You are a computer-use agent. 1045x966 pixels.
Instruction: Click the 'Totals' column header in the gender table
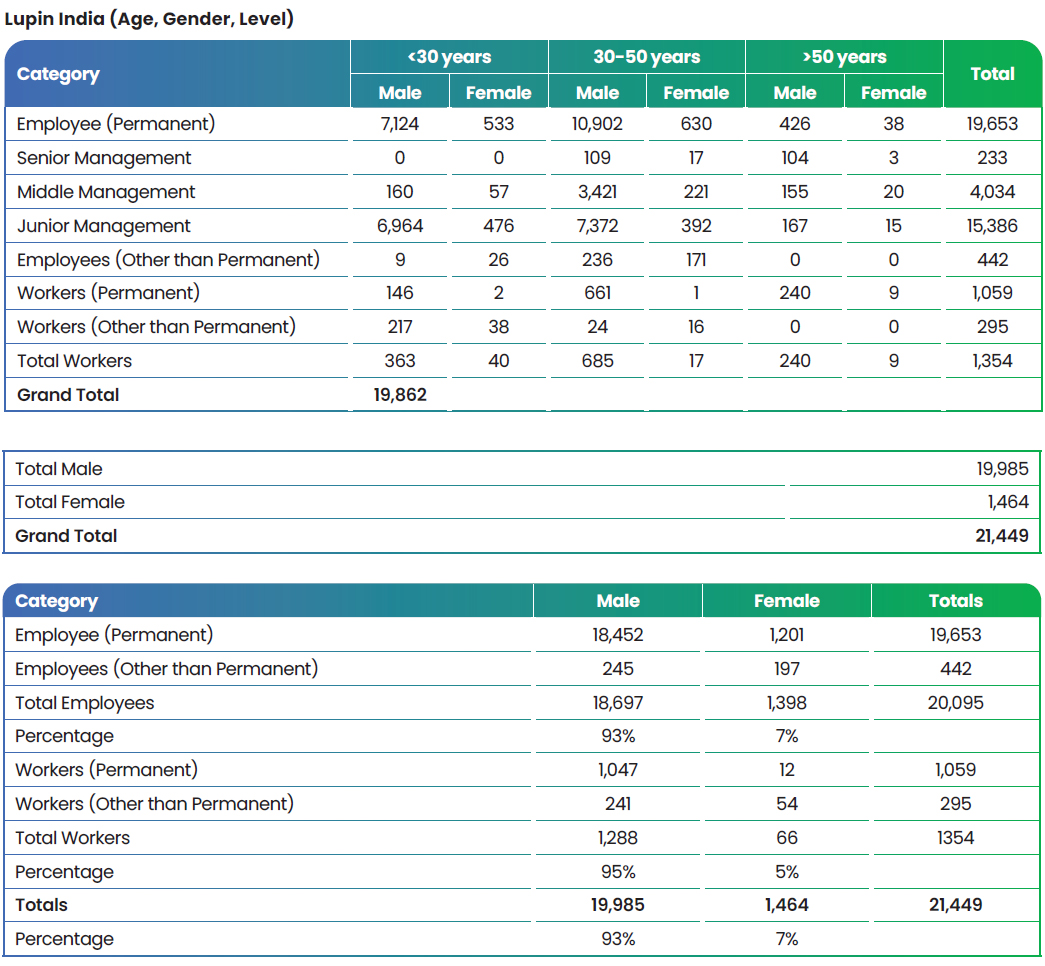pyautogui.click(x=956, y=601)
